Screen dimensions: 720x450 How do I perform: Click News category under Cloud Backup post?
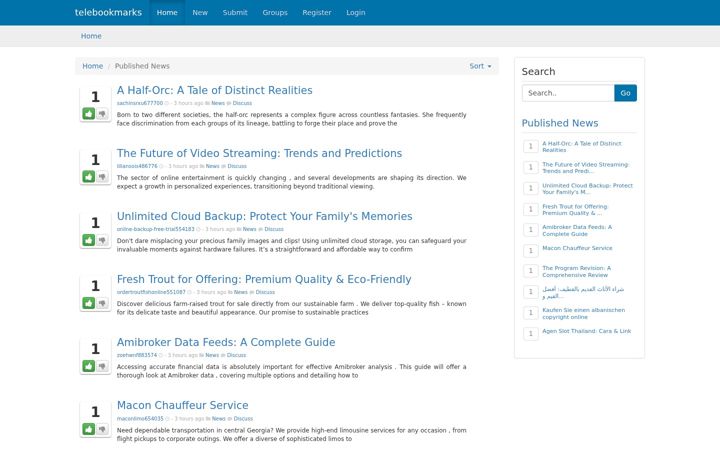click(249, 229)
